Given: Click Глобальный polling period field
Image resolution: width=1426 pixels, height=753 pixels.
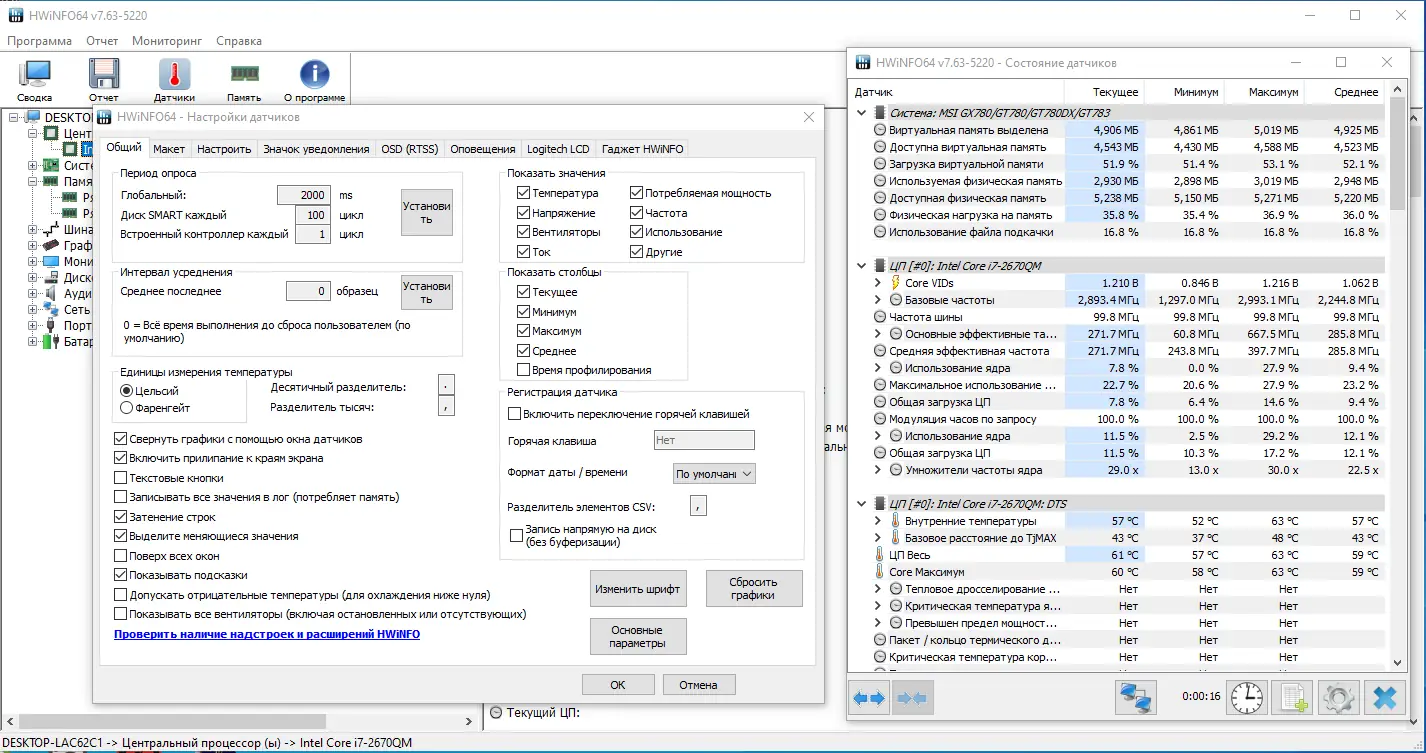Looking at the screenshot, I should click(x=304, y=195).
